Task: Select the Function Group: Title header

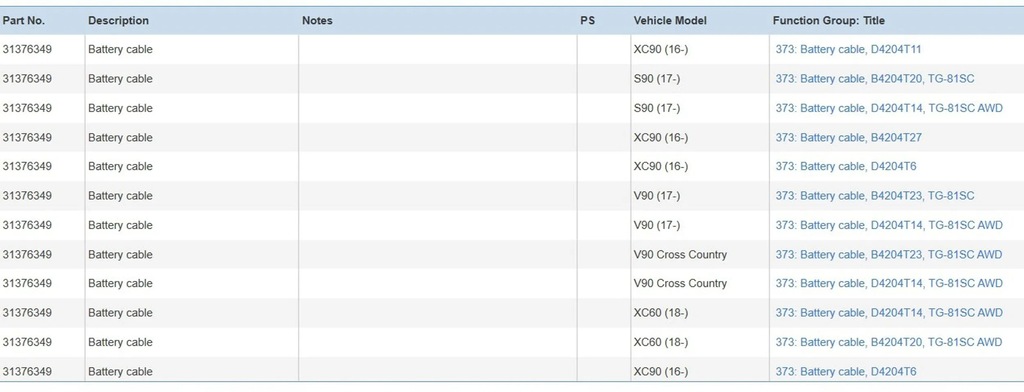Action: (x=829, y=21)
